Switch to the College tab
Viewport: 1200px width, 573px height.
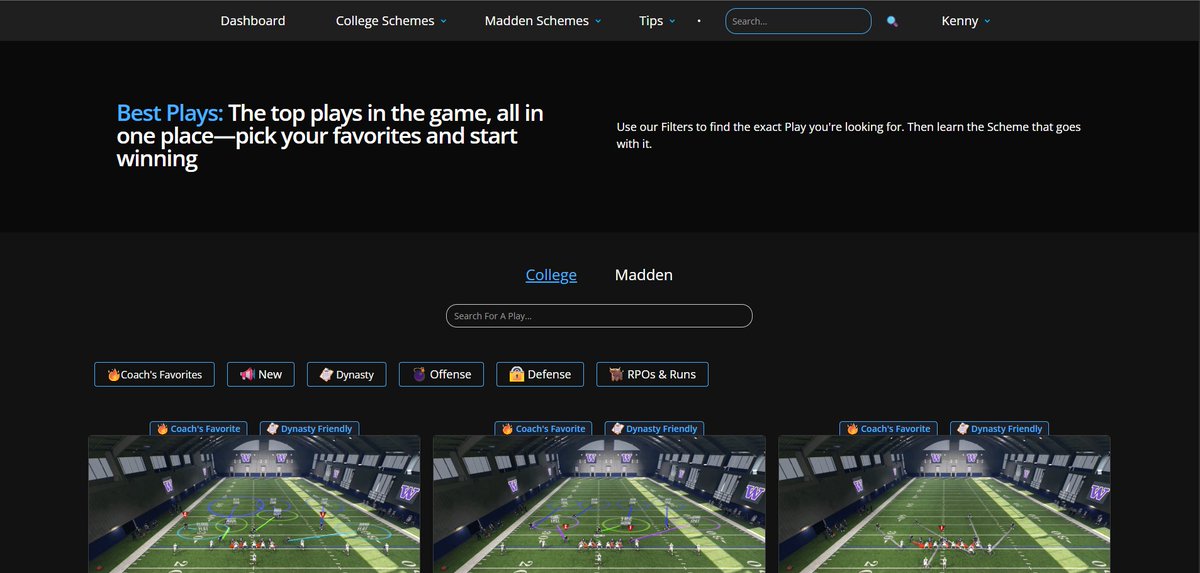click(551, 275)
